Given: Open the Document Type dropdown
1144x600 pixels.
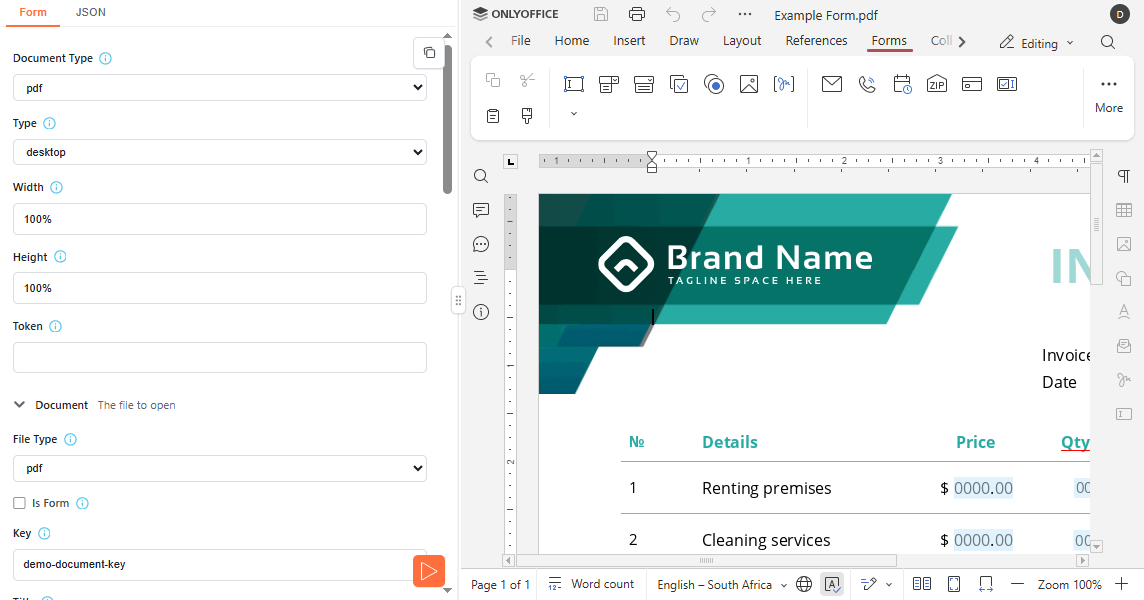Looking at the screenshot, I should coord(219,88).
